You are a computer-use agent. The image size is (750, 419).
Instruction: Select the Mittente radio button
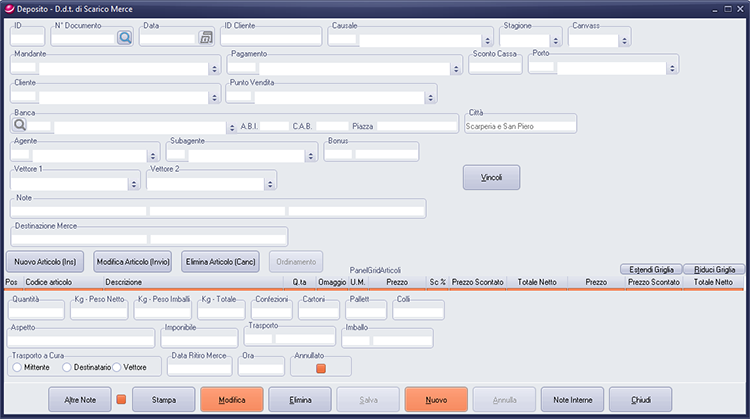(x=17, y=367)
